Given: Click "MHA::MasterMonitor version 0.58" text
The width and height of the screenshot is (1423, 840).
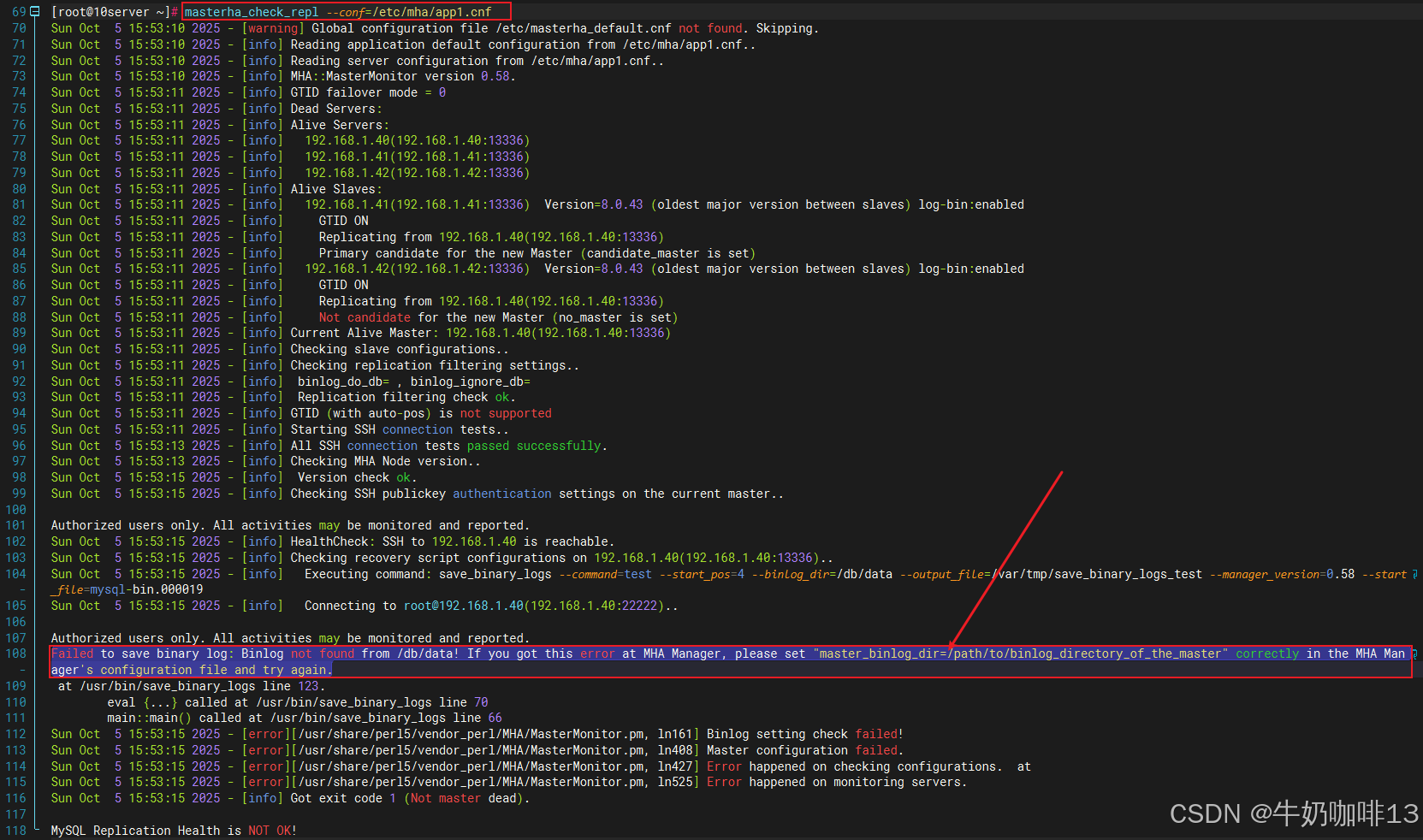Looking at the screenshot, I should click(x=400, y=76).
